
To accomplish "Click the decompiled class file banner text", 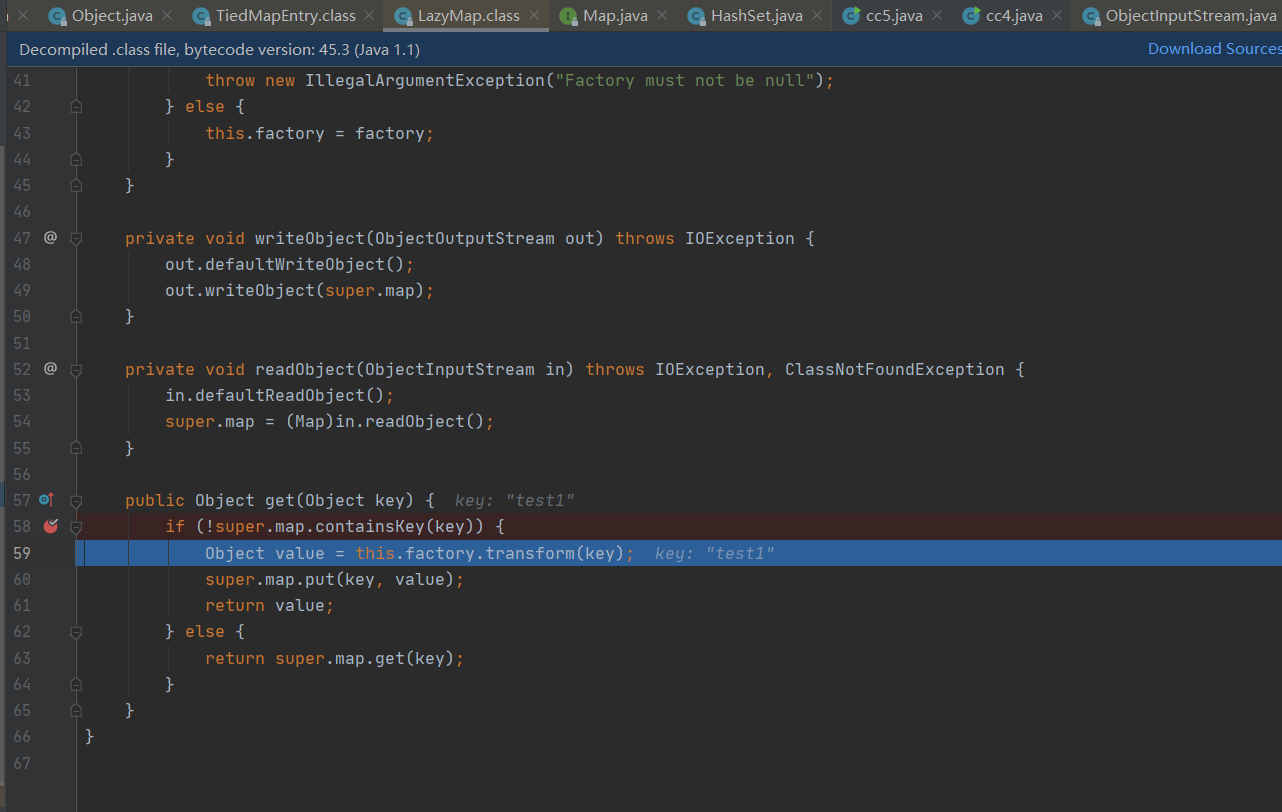I will tap(219, 49).
